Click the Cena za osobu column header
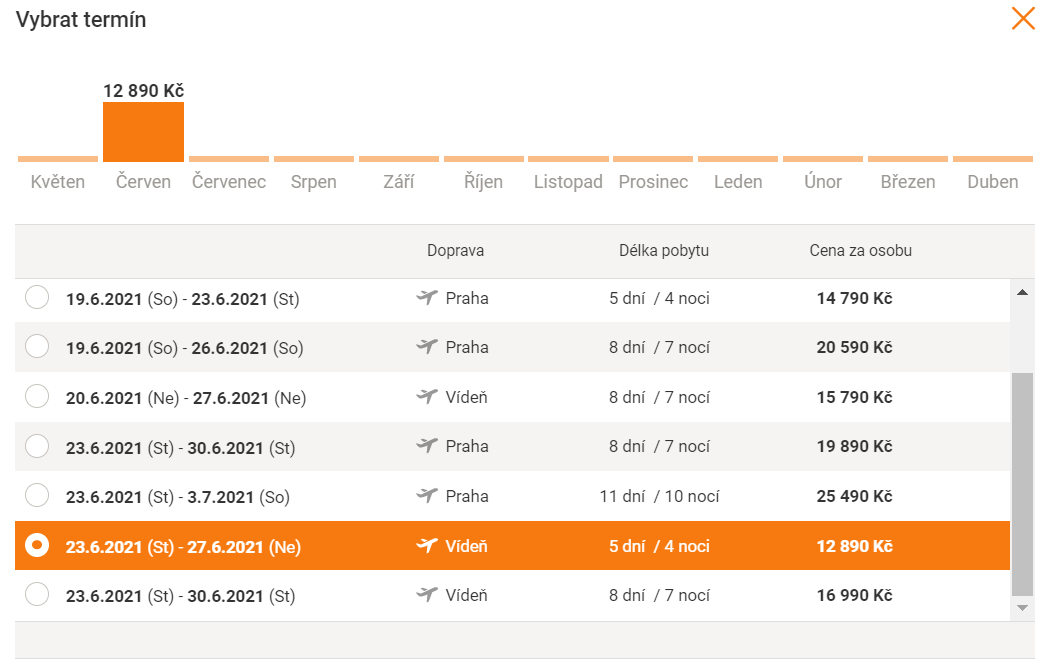Image resolution: width=1042 pixels, height=669 pixels. (x=861, y=250)
